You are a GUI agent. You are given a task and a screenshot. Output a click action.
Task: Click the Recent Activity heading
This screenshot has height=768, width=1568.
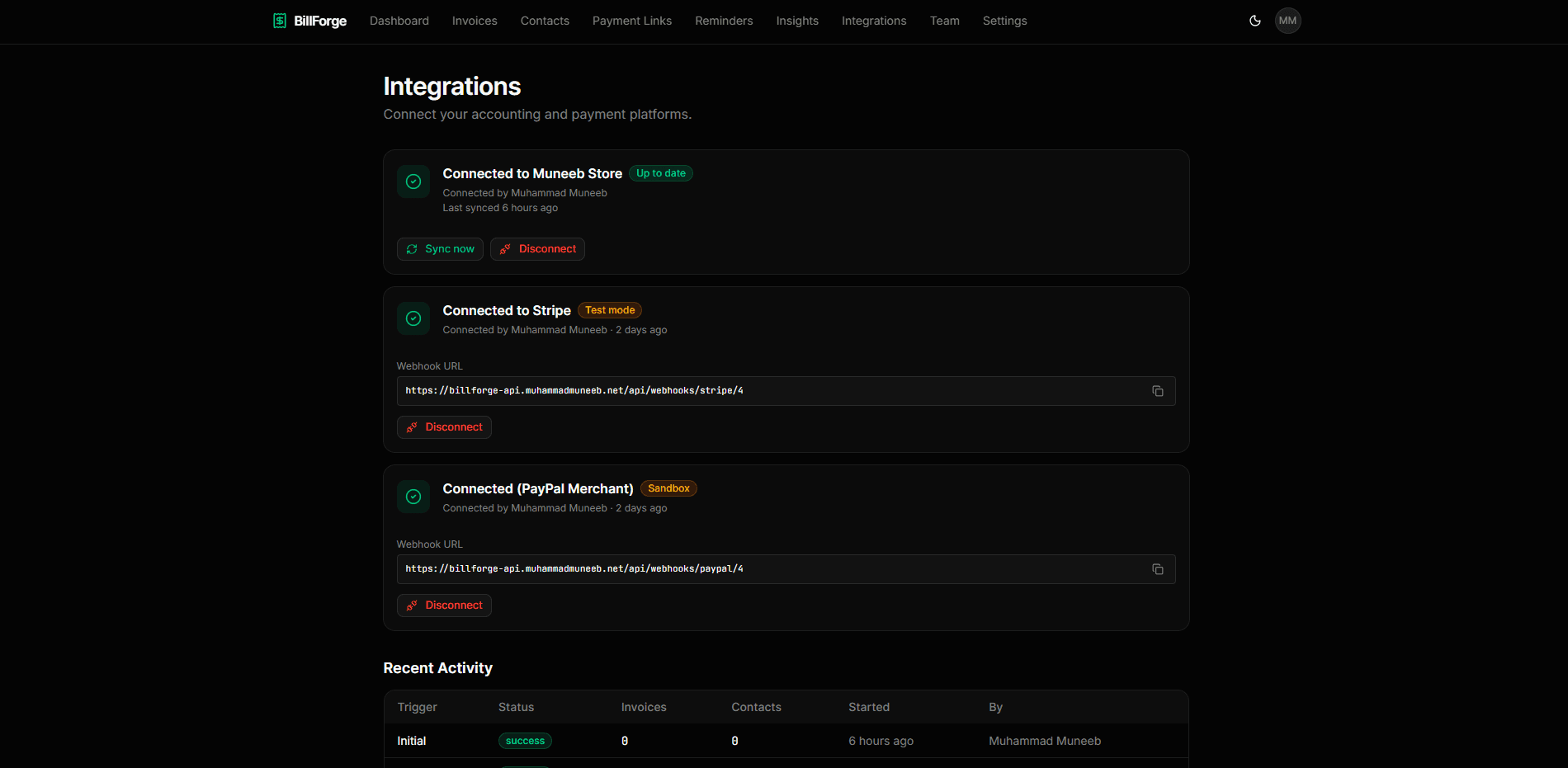(438, 668)
